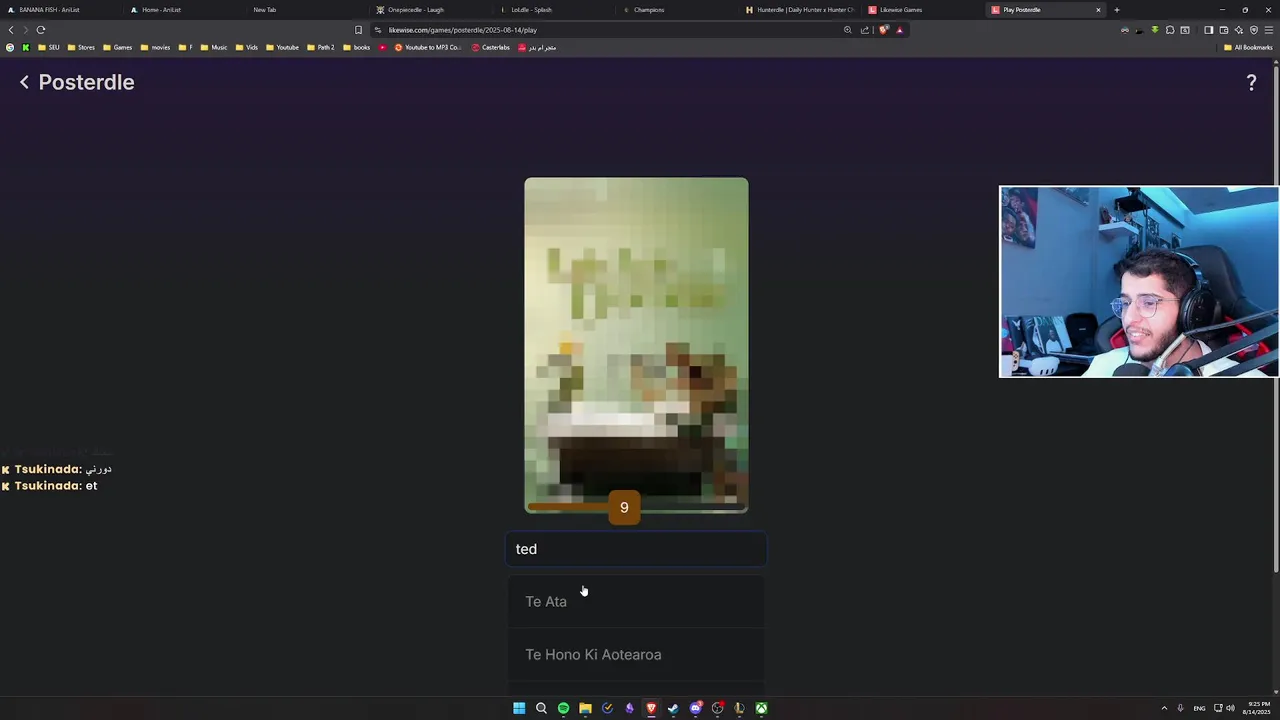
Task: Switch to the Onepiecedle - Laugh tab
Action: (x=430, y=10)
